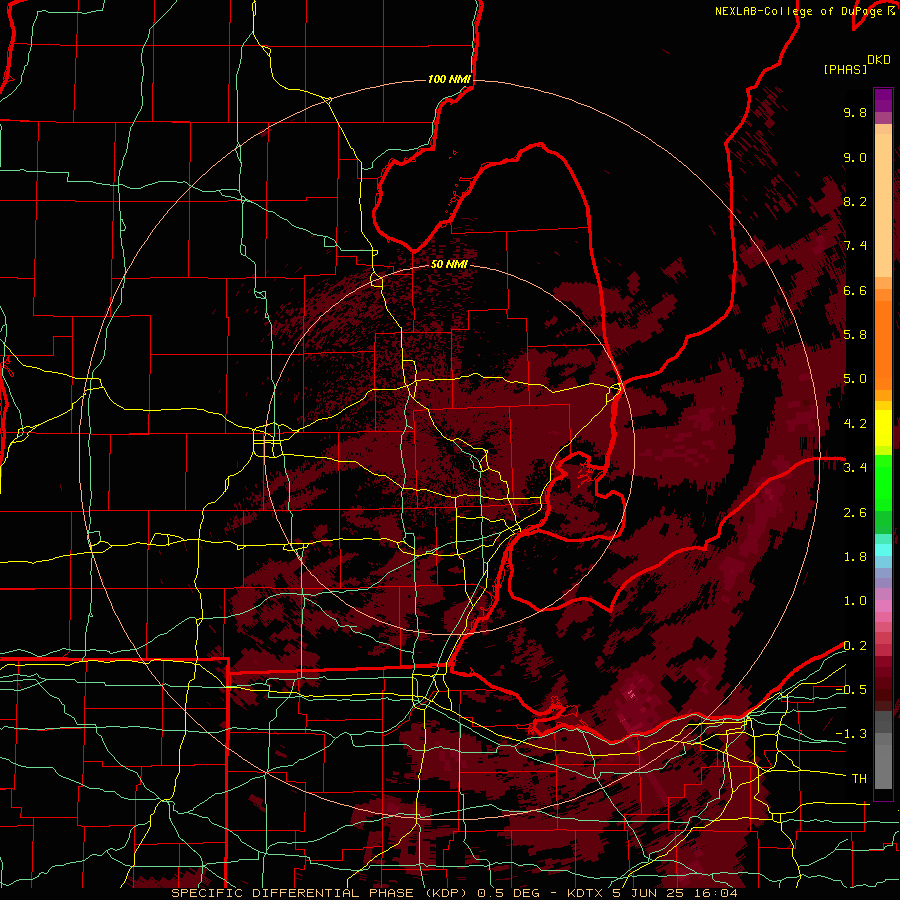Pick the pink band of the color bar

pos(883,606)
